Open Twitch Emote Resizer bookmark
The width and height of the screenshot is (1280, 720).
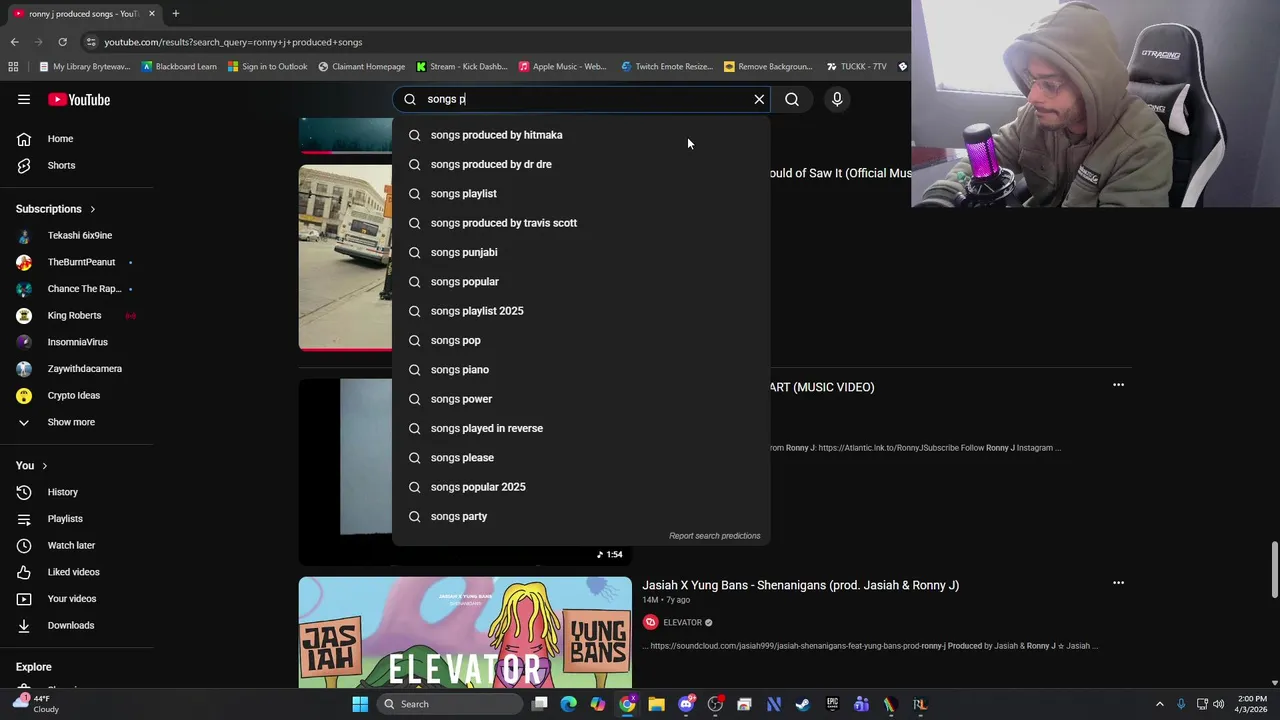[x=667, y=67]
